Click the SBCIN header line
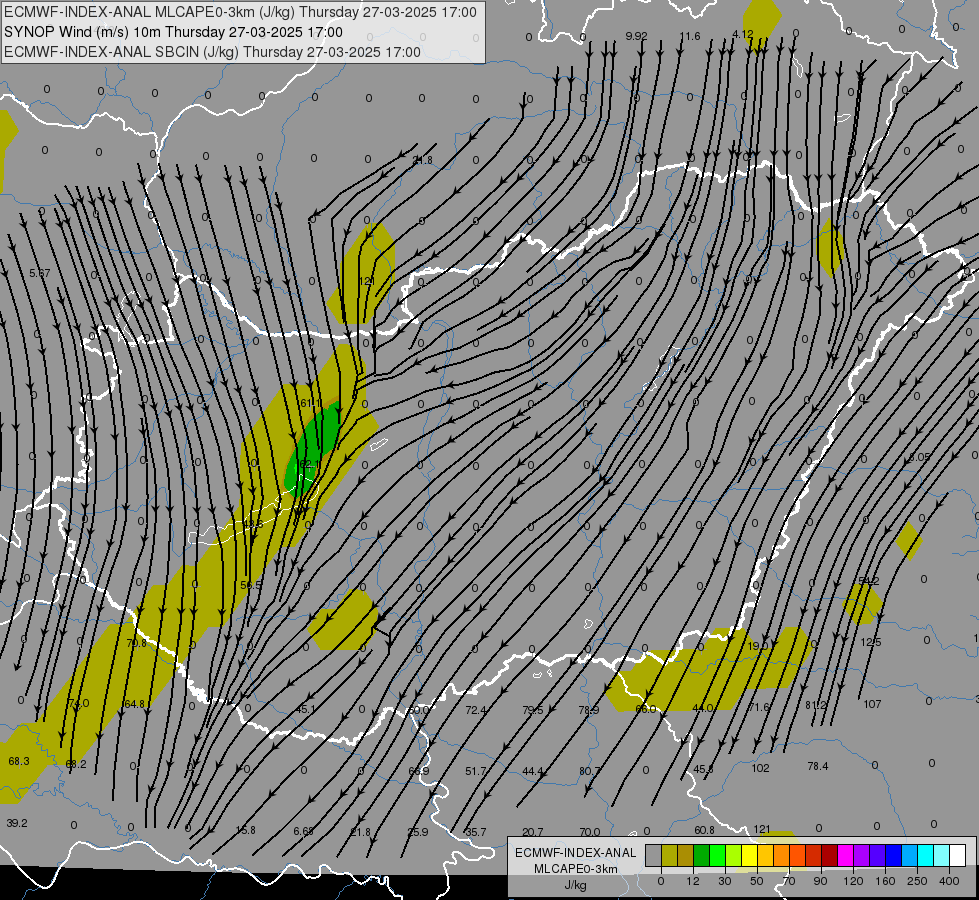The image size is (979, 900). point(212,52)
